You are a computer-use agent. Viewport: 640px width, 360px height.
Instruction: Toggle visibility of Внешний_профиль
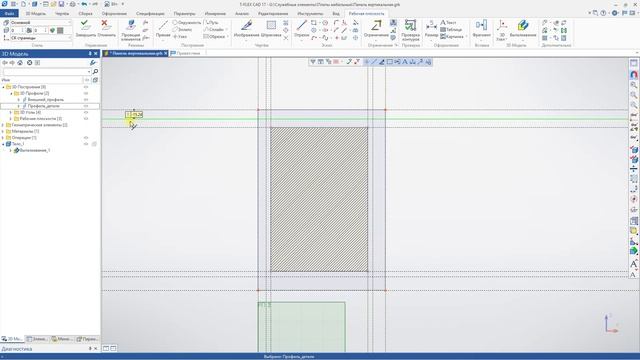coord(86,100)
